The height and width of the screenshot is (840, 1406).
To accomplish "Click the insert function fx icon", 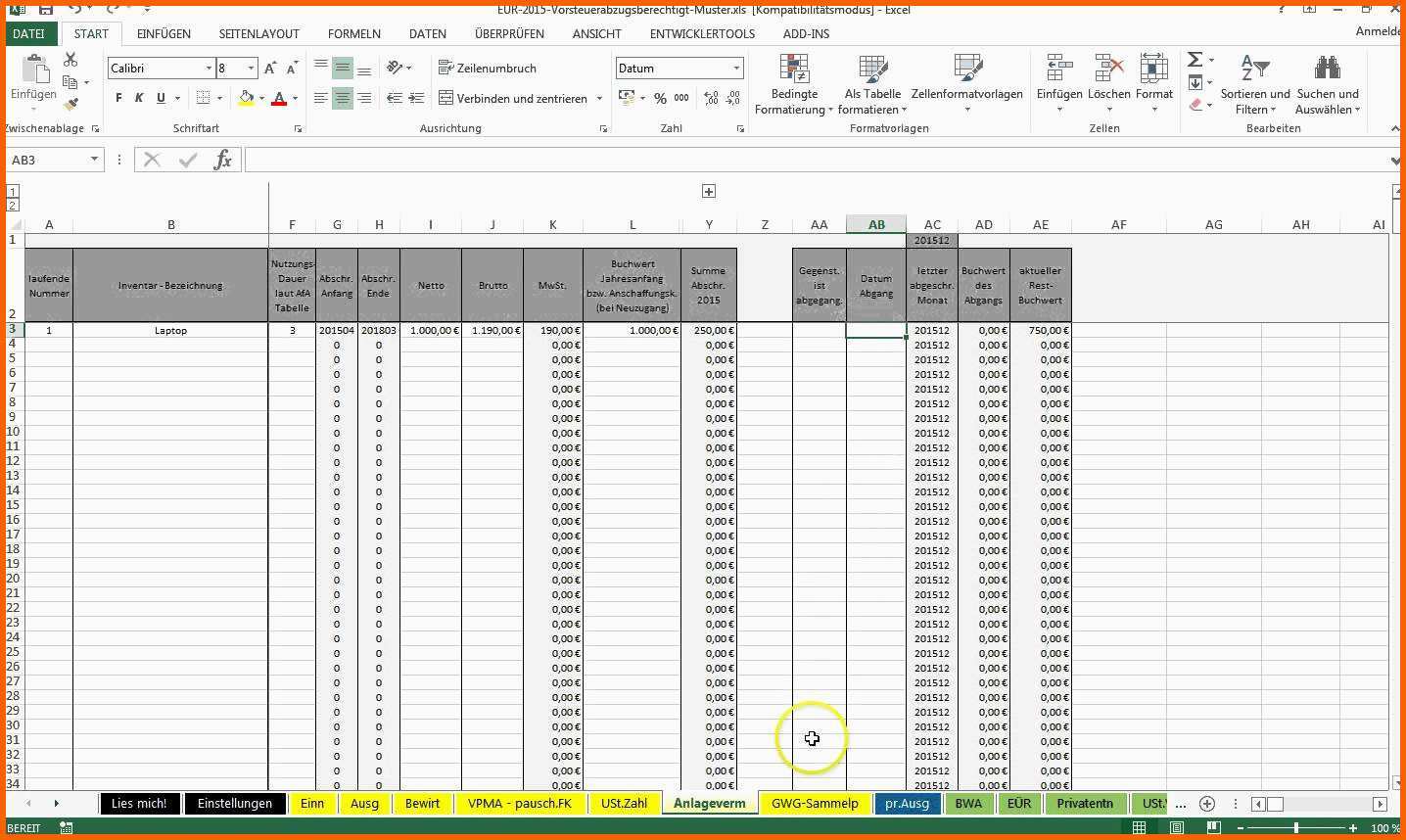I will [223, 160].
